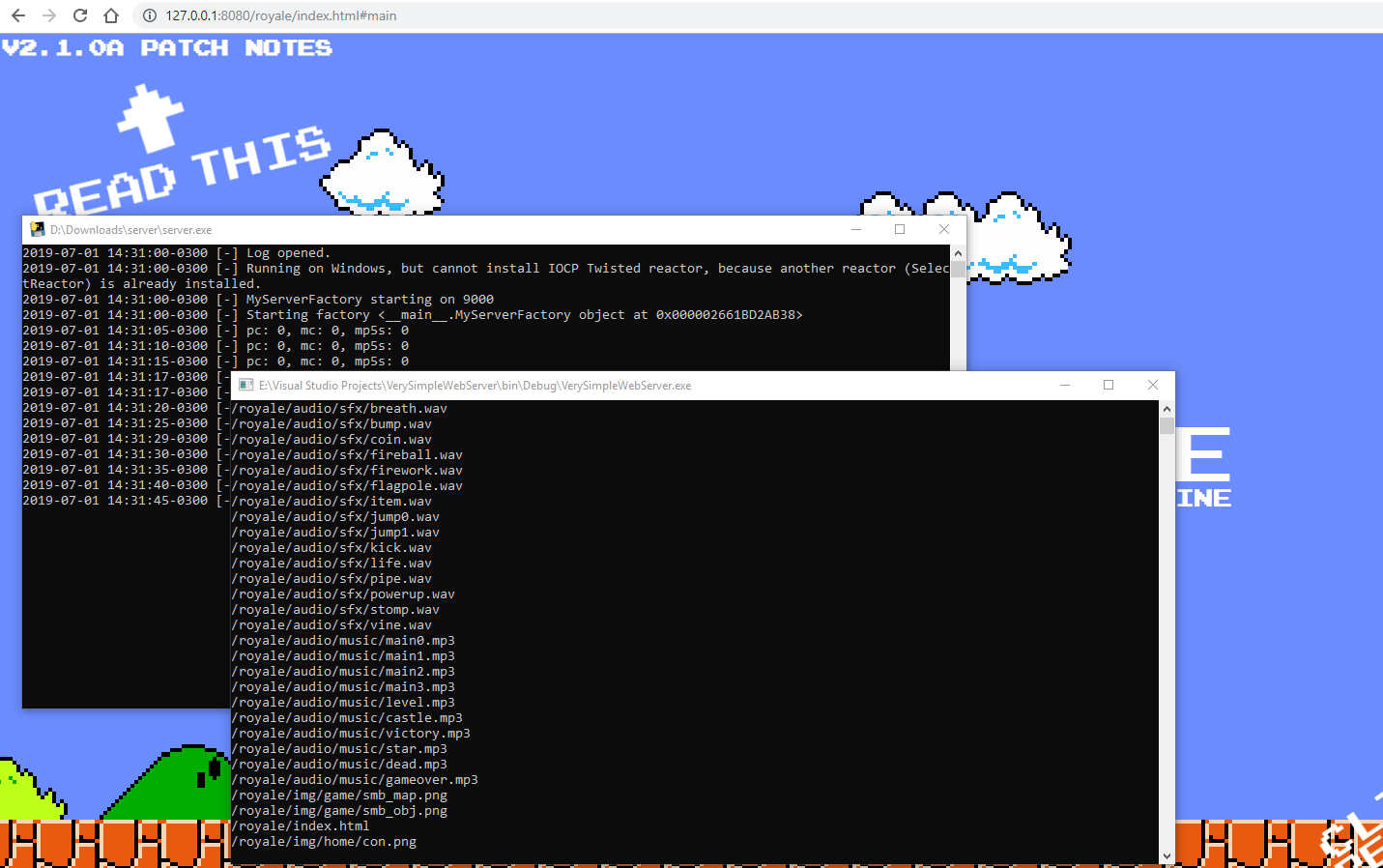Image resolution: width=1383 pixels, height=868 pixels.
Task: Click '/royale/audio/sfx/powerup.wav' line
Action: (343, 594)
